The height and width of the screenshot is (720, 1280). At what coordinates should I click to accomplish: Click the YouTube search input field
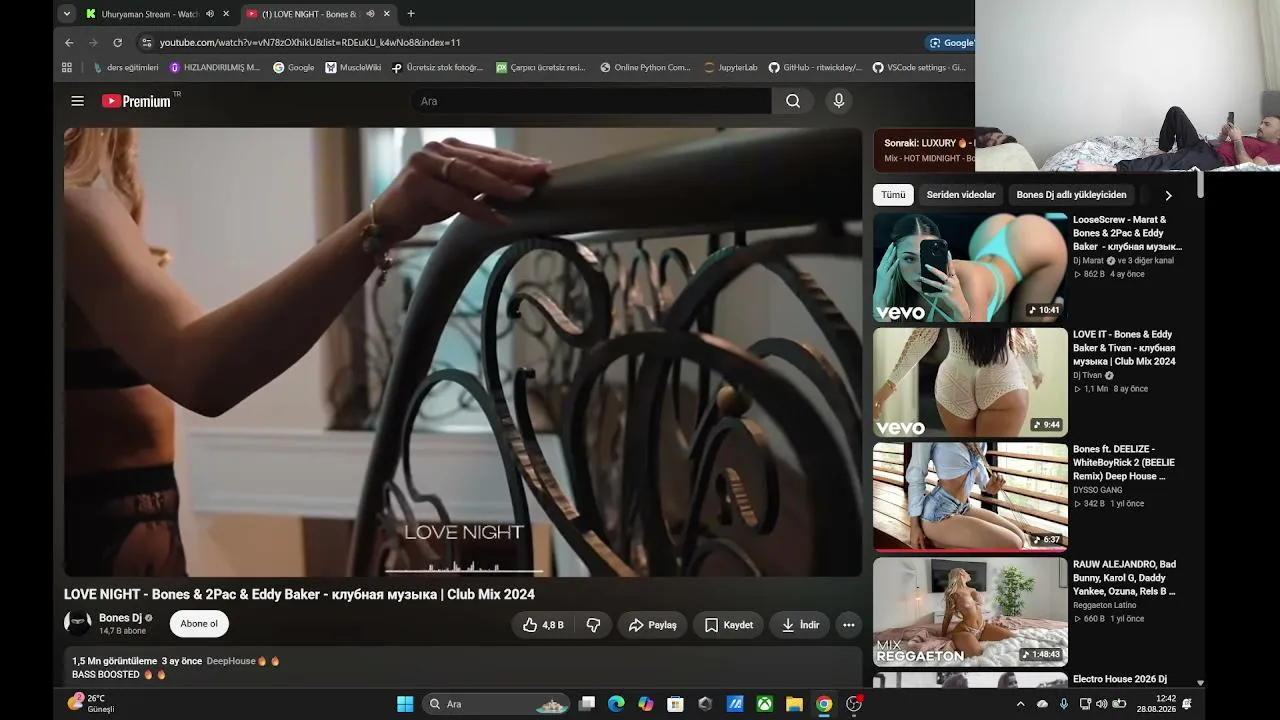pos(591,101)
